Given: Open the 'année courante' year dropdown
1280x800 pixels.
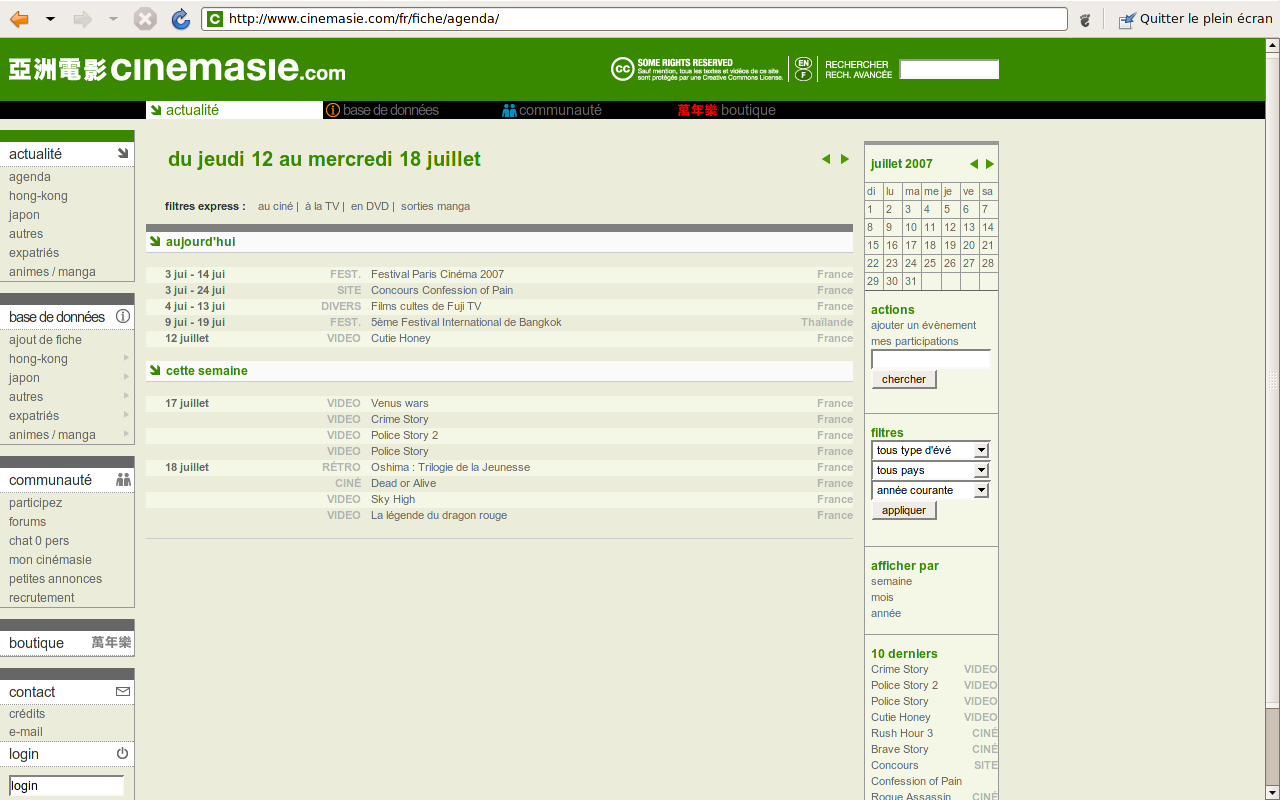Looking at the screenshot, I should tap(930, 491).
